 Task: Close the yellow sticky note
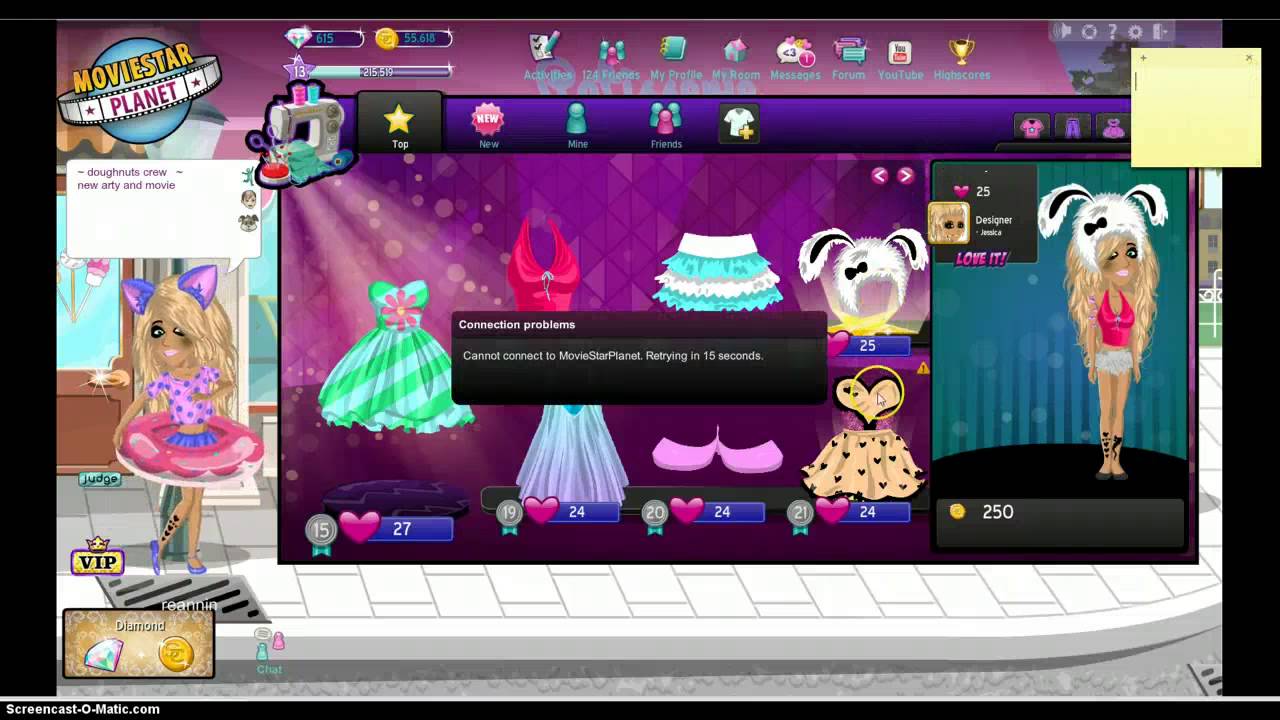[x=1248, y=58]
